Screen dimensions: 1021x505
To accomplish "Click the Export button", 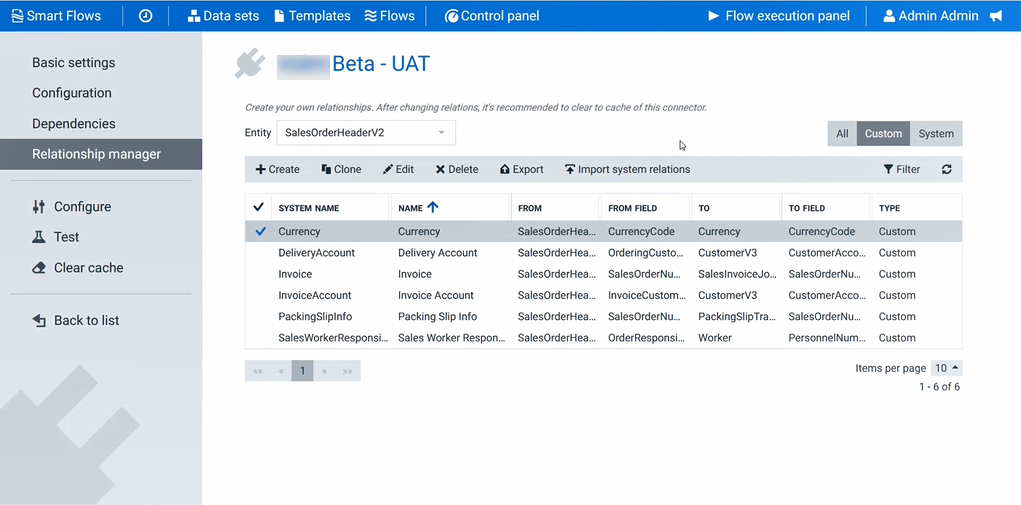I will click(521, 169).
